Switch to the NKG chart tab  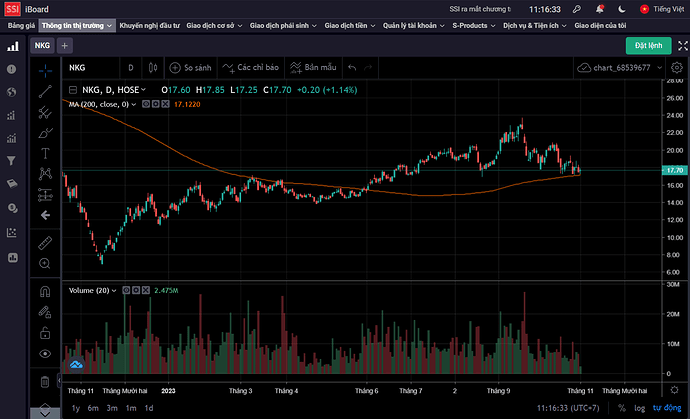41,45
